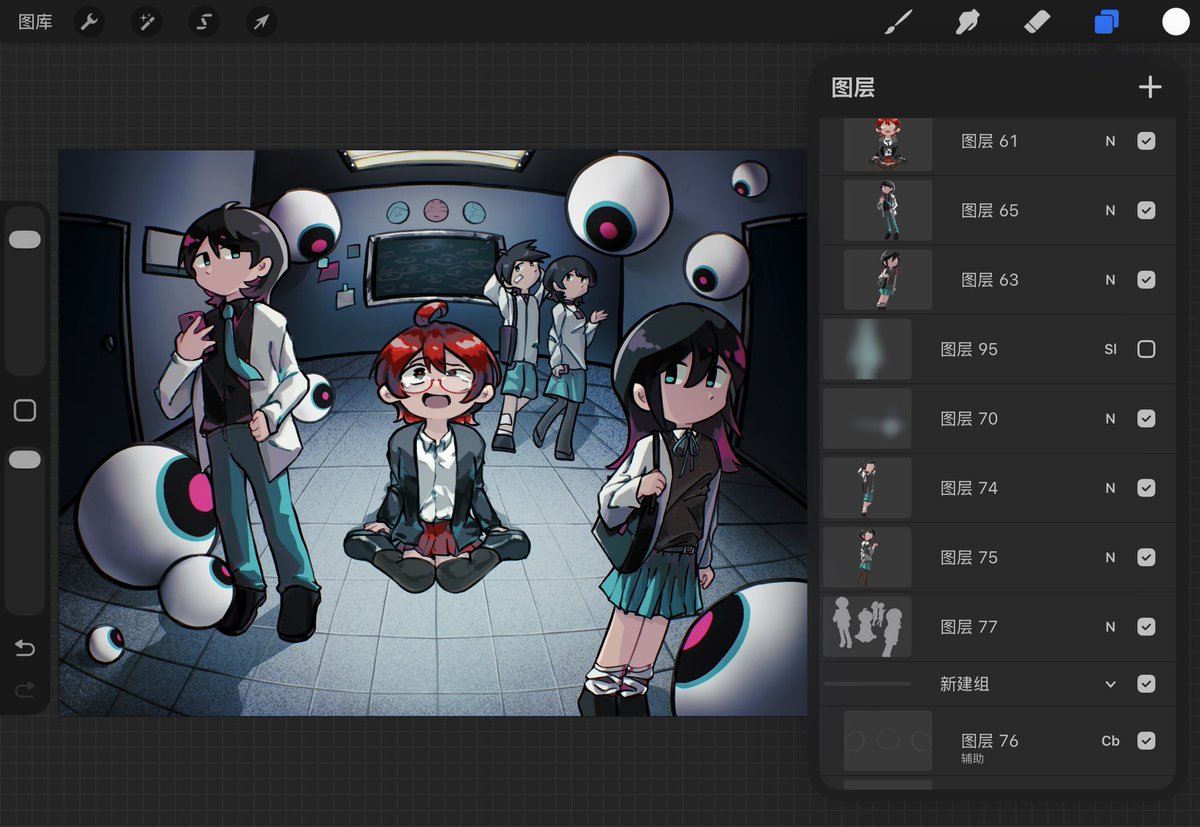This screenshot has height=827, width=1200.
Task: Open blend mode Sl of 图层 95
Action: pyautogui.click(x=1110, y=349)
